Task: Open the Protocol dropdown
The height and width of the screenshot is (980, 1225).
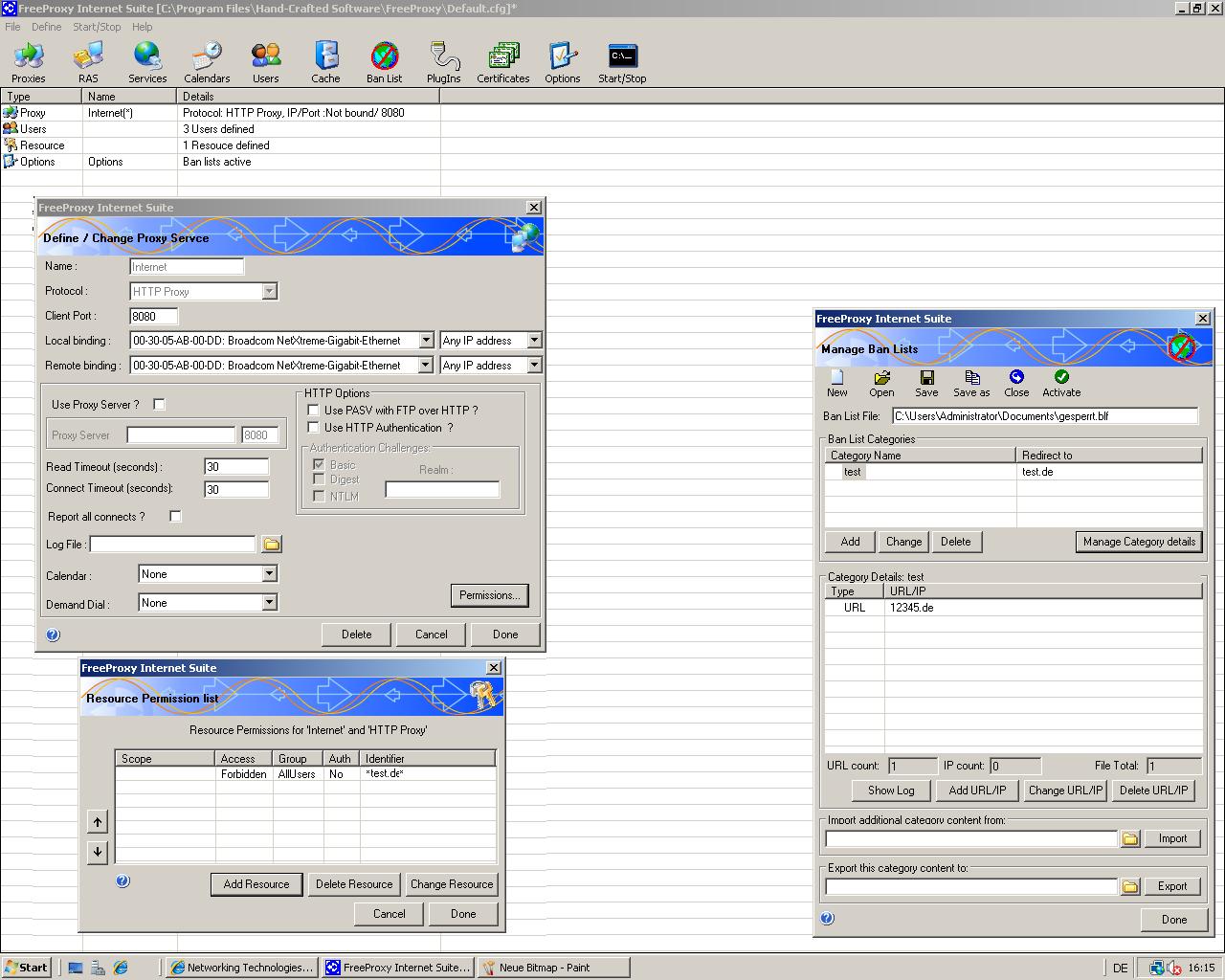Action: coord(269,292)
